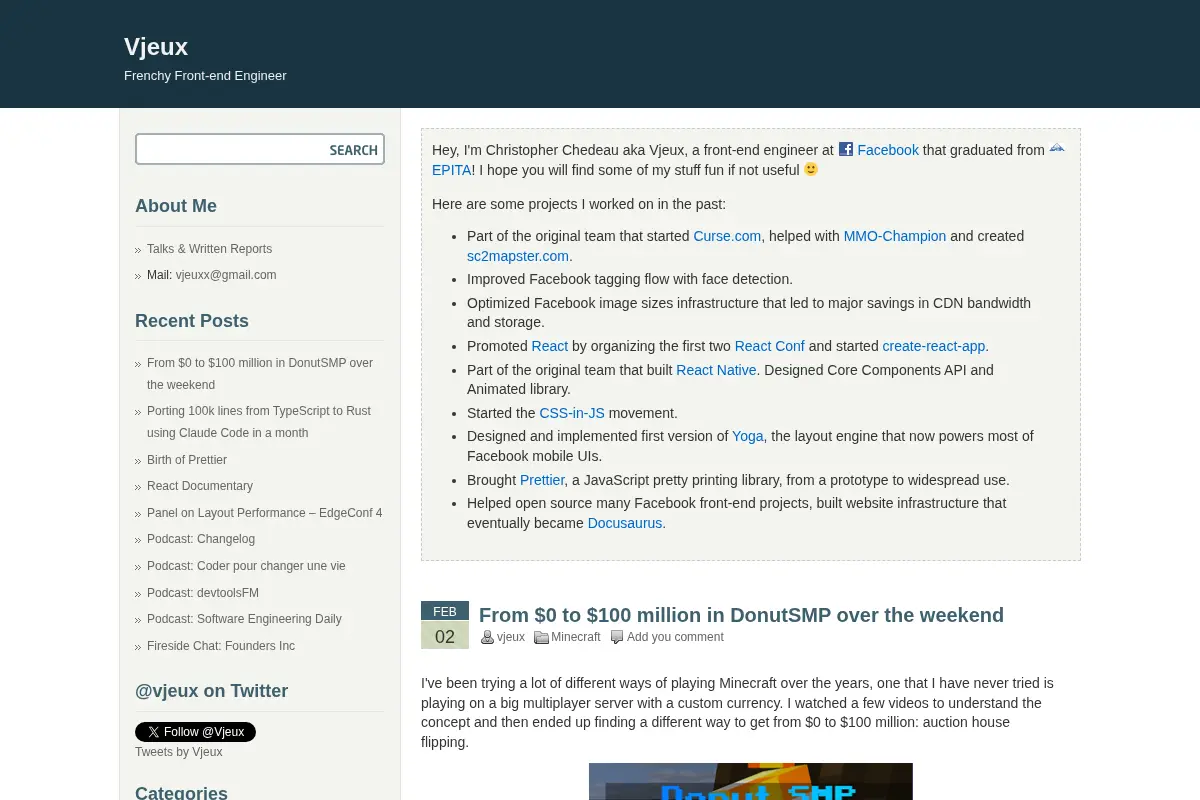Open the DonutSMP post title
The width and height of the screenshot is (1200, 800).
[x=741, y=615]
